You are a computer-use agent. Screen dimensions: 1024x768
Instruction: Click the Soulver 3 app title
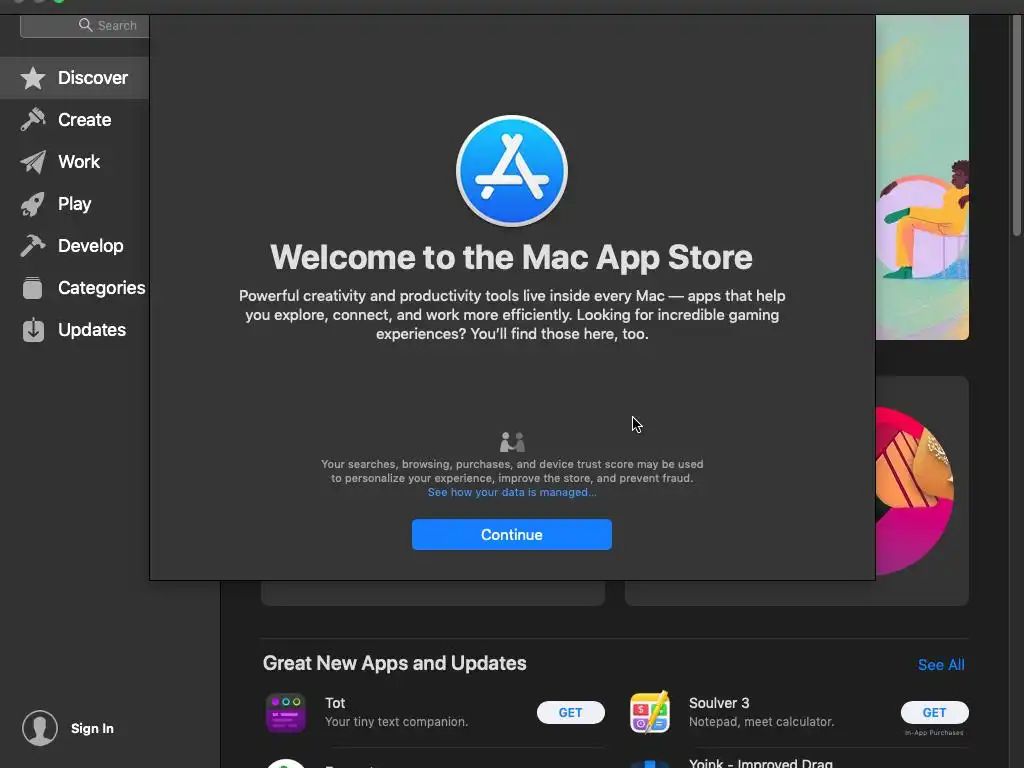point(719,703)
